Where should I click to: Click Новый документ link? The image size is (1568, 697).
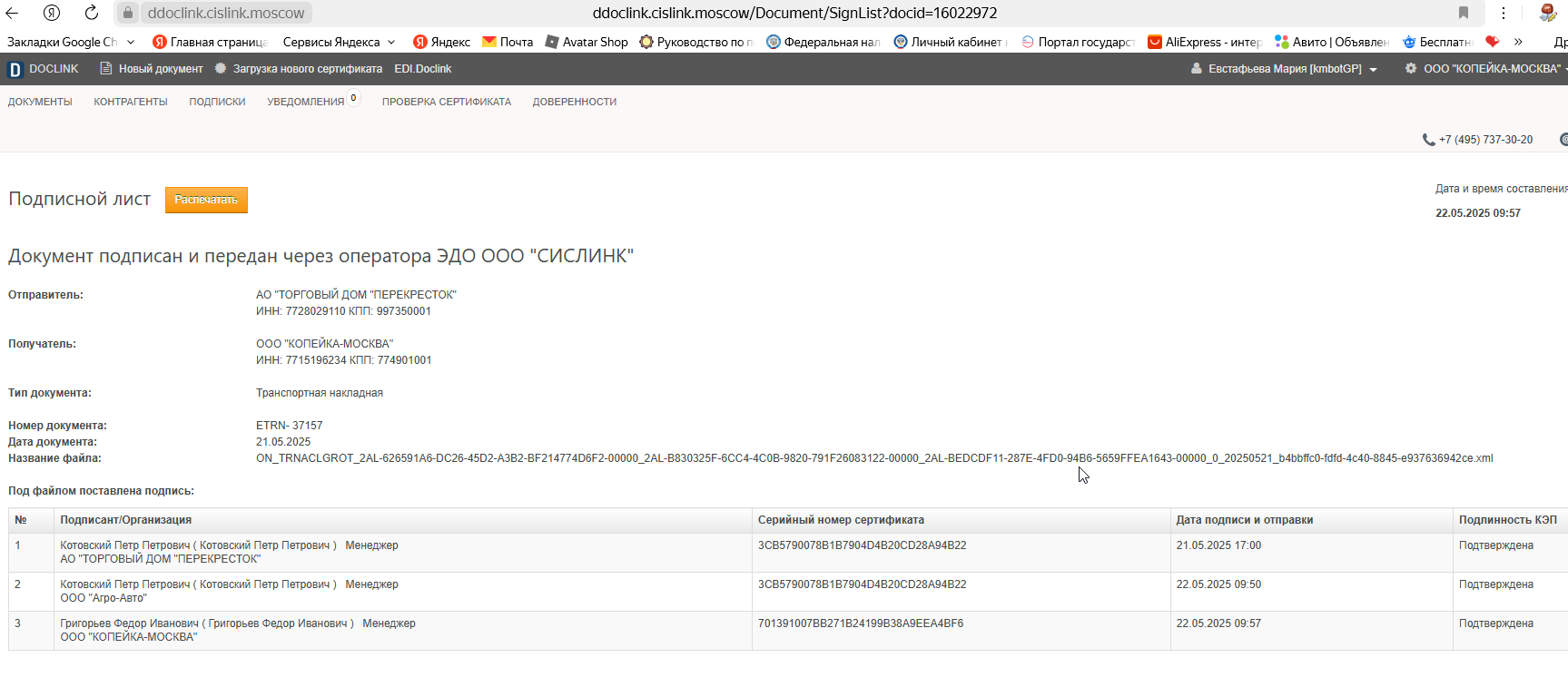click(161, 69)
